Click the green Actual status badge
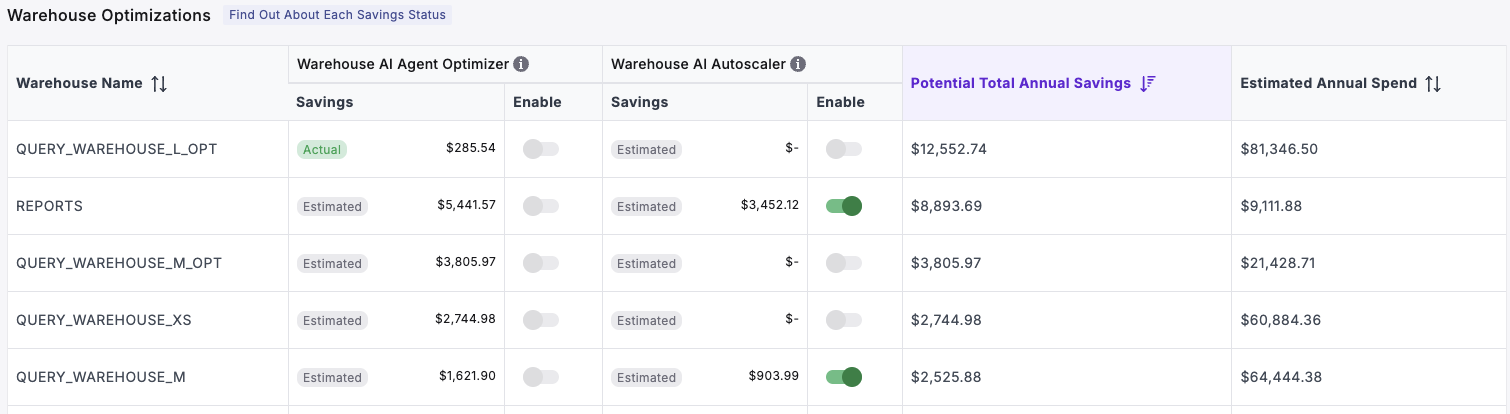The image size is (1510, 414). pyautogui.click(x=322, y=150)
